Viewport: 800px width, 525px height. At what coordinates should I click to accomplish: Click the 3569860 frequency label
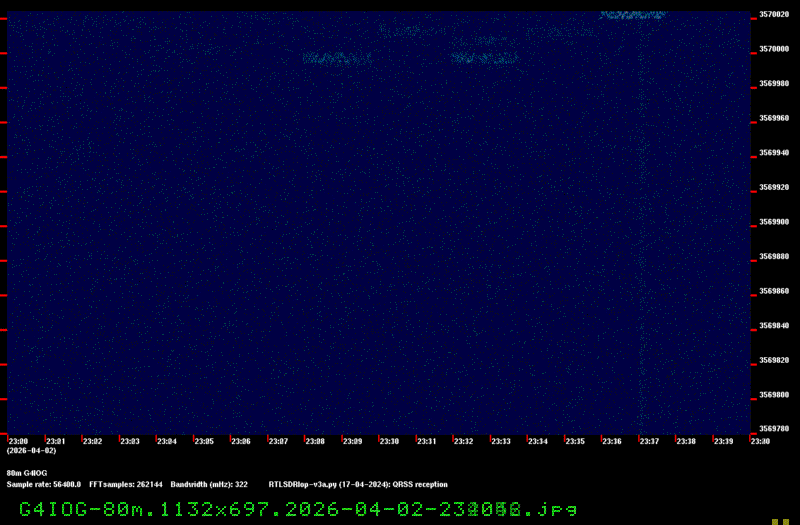[x=774, y=291]
